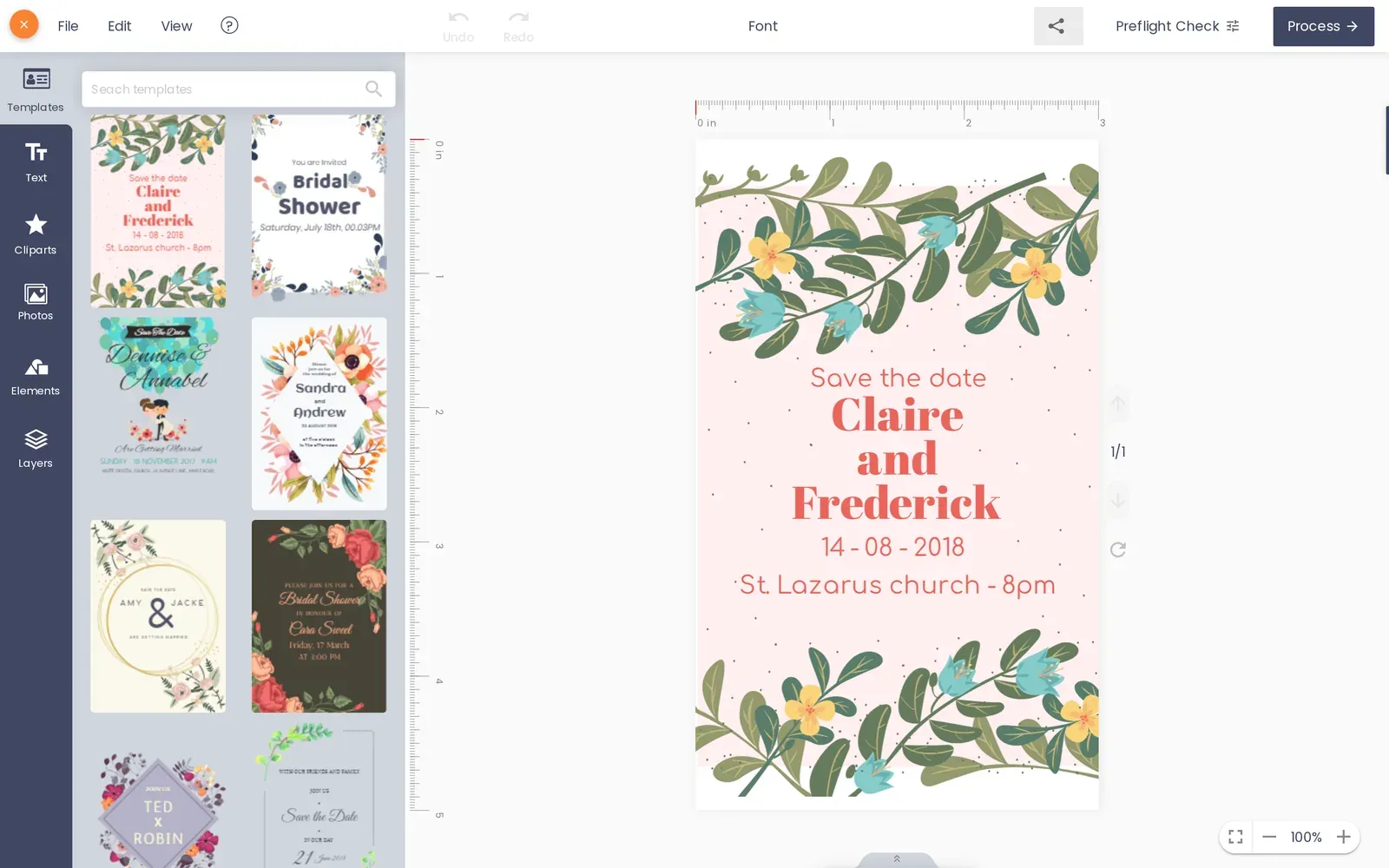
Task: Click the Redo arrow
Action: point(518,26)
